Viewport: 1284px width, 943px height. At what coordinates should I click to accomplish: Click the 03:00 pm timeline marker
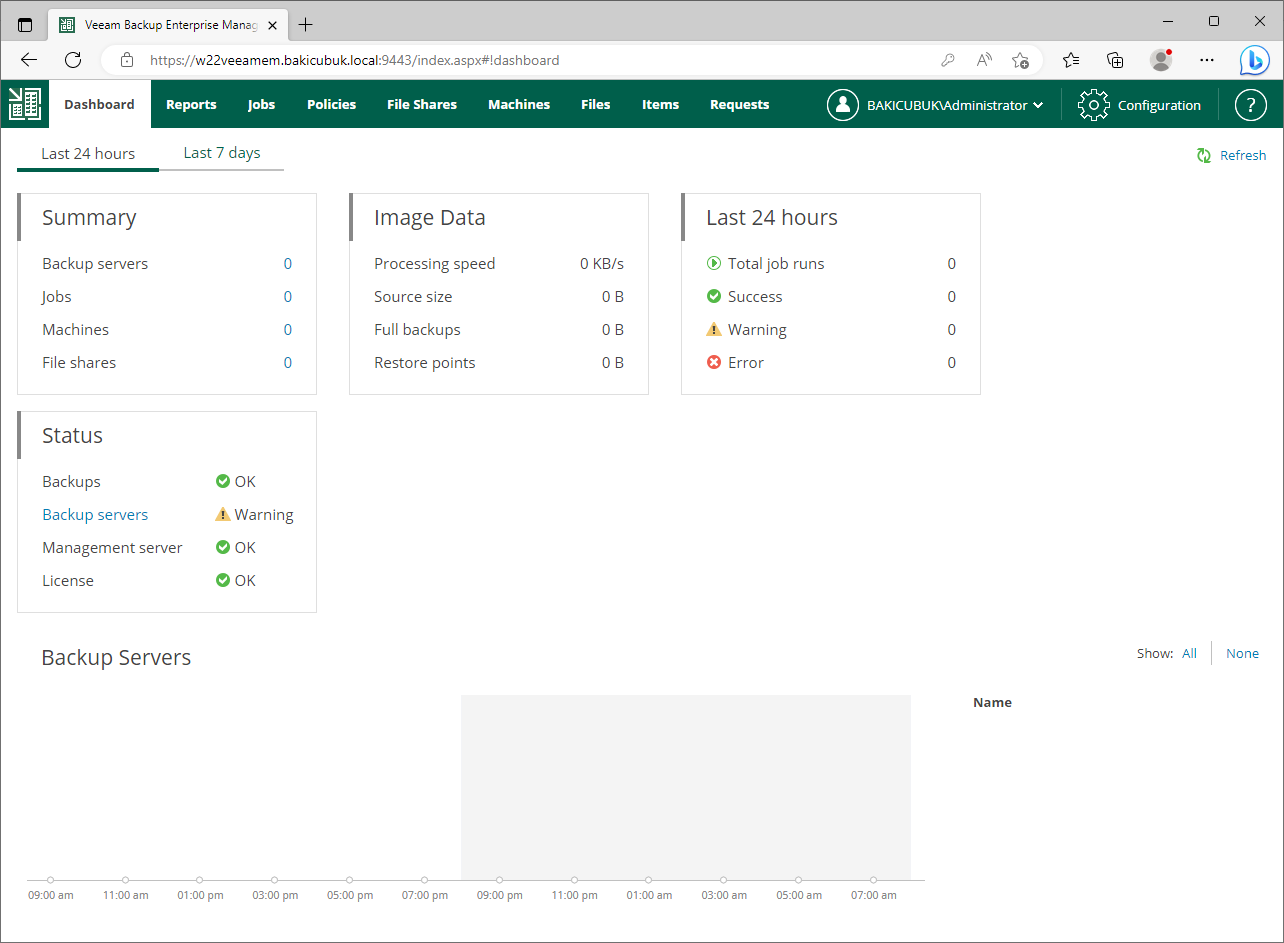[275, 880]
